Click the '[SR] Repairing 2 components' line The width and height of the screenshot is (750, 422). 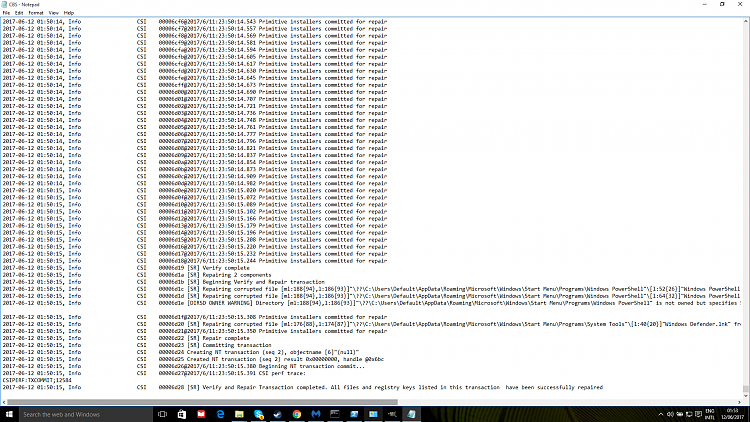(x=137, y=275)
